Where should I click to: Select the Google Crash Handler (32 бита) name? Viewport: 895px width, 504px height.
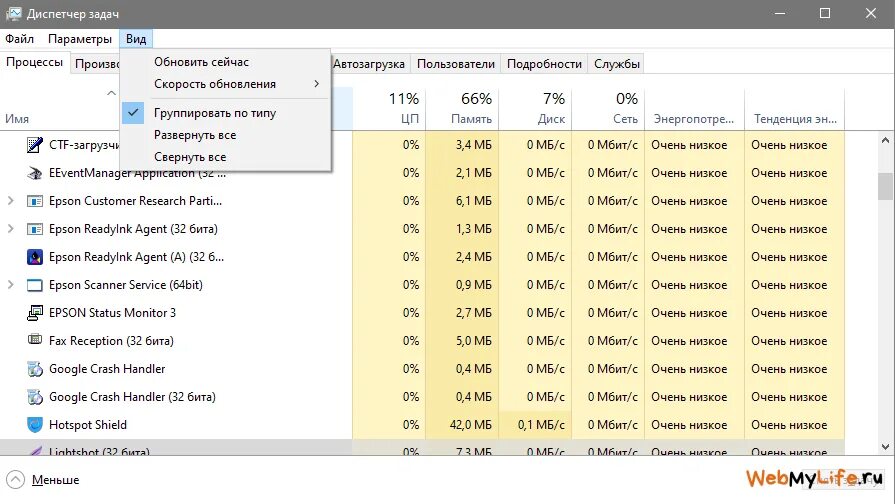(x=132, y=397)
